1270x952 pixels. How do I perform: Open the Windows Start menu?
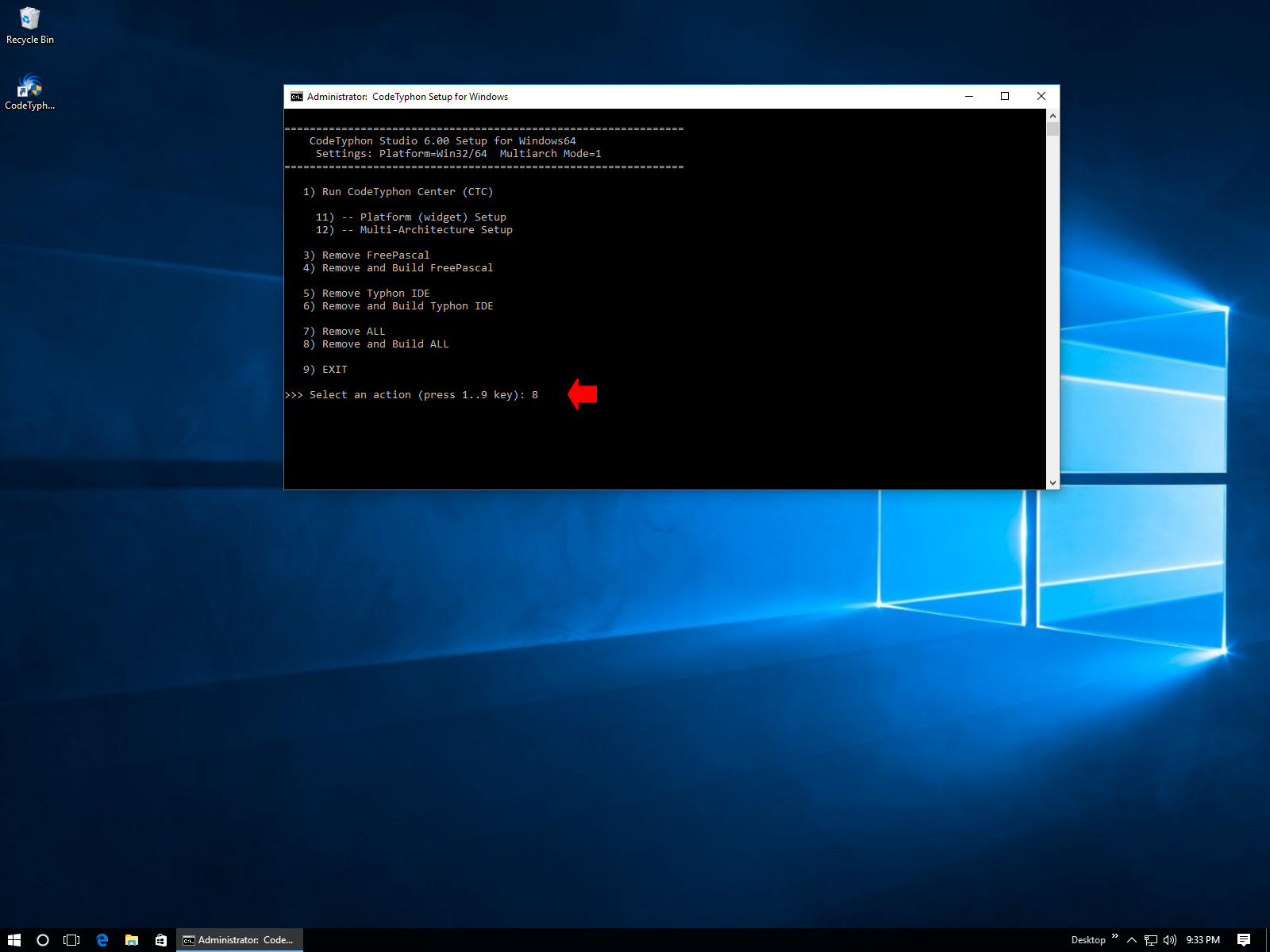click(13, 940)
